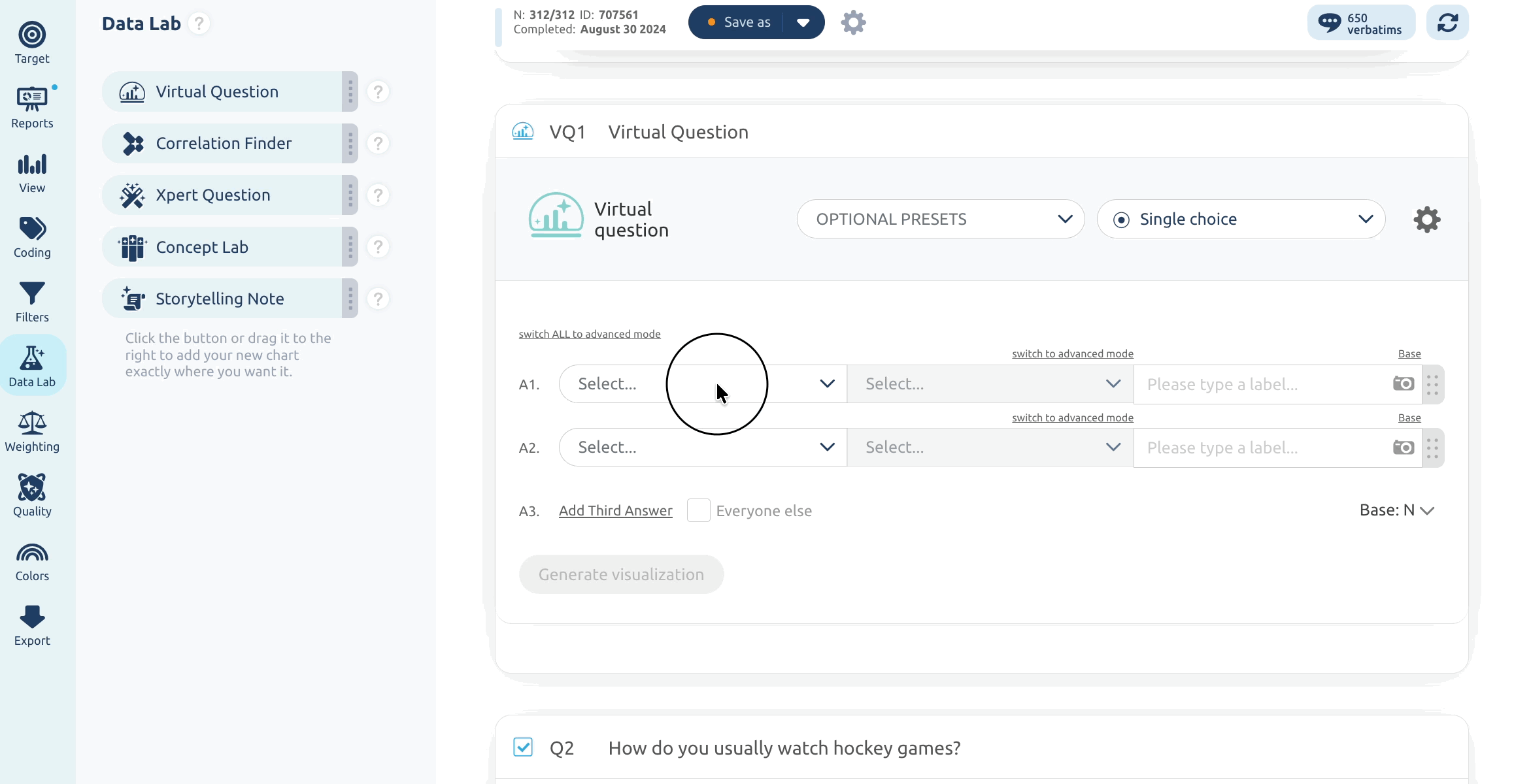Open report settings gear next to Save as
Image resolution: width=1514 pixels, height=784 pixels.
click(x=853, y=23)
